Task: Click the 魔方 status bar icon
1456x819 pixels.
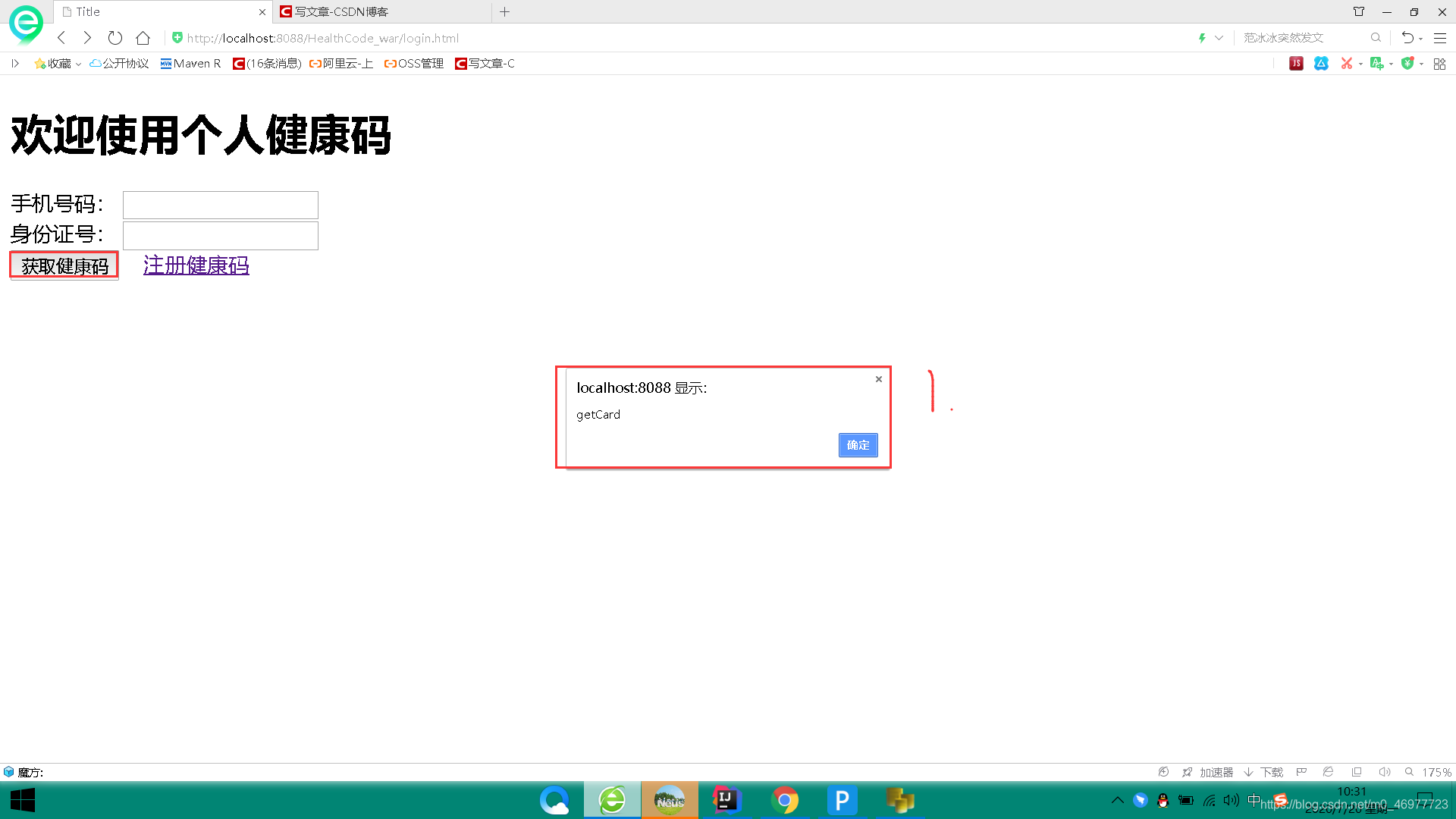Action: click(9, 772)
